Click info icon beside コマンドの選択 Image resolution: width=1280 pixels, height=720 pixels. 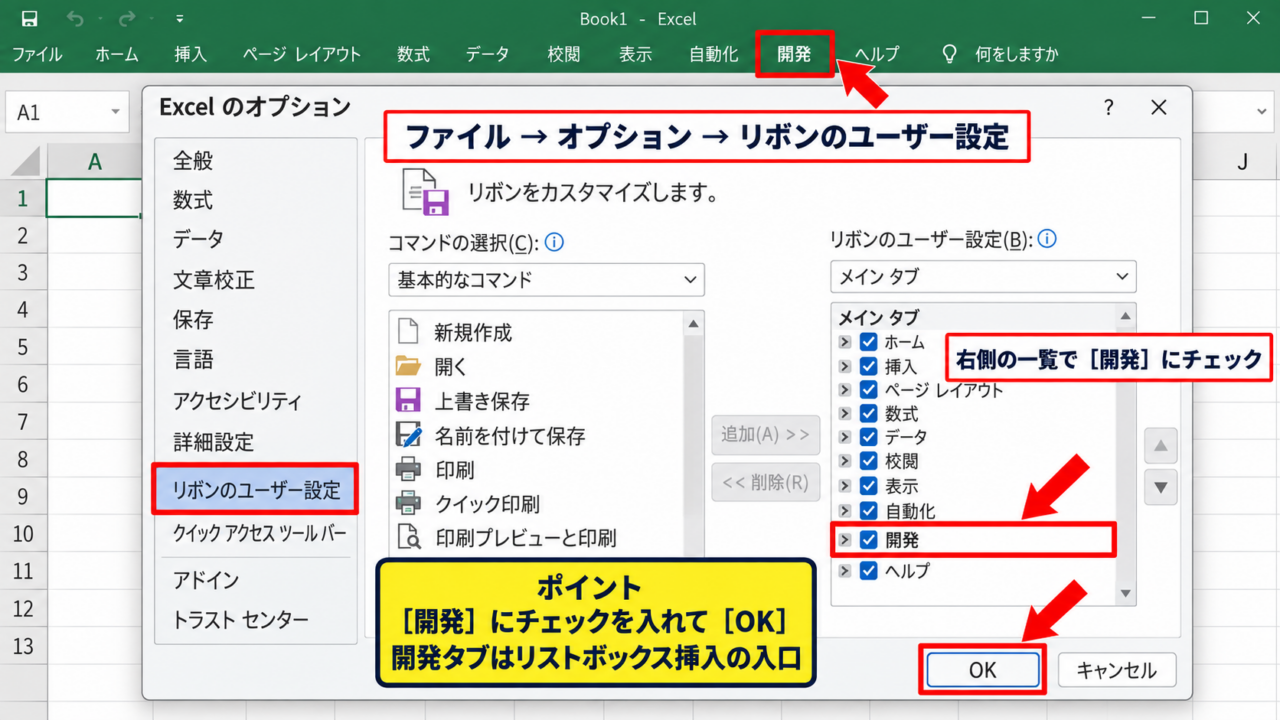pos(554,242)
